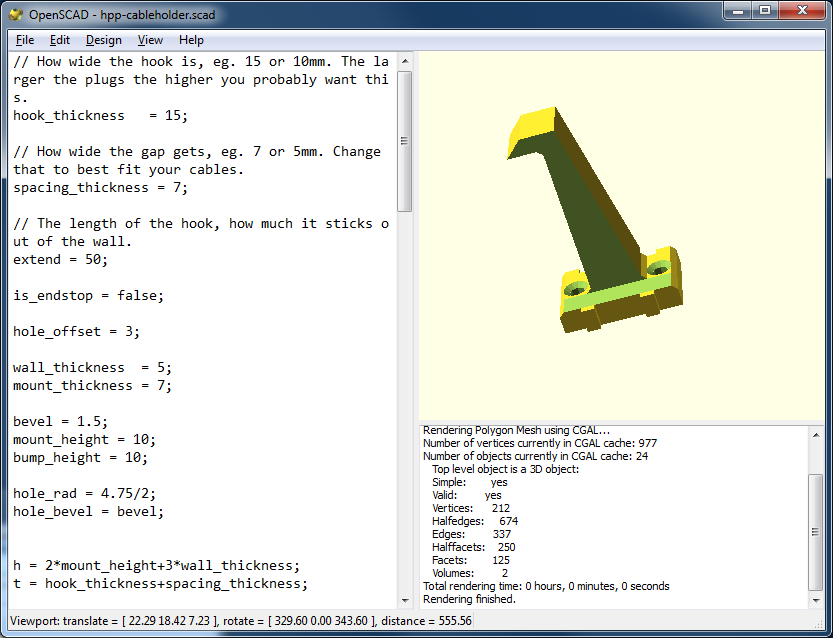Click the editor scrollbar up arrow
Screen dimensions: 833x638
click(x=405, y=61)
